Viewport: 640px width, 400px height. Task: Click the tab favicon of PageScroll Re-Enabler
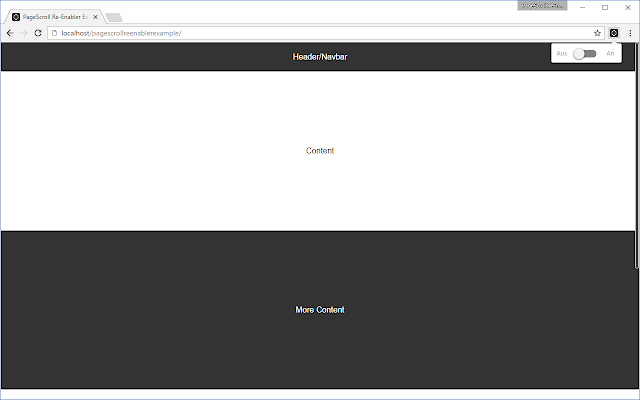click(x=16, y=17)
